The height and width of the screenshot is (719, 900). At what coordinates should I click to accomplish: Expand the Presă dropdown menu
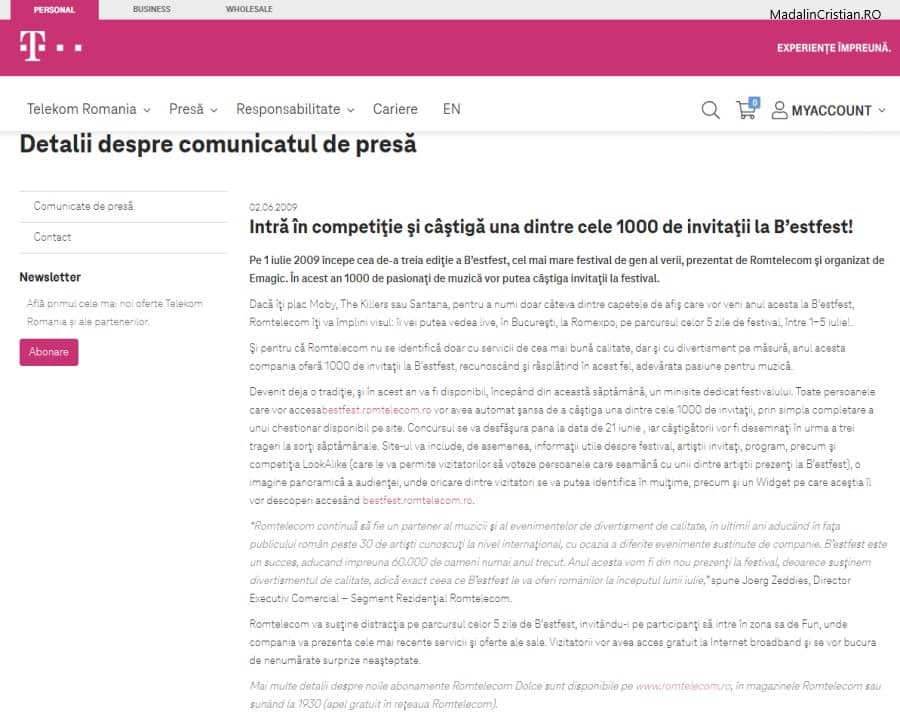[193, 109]
